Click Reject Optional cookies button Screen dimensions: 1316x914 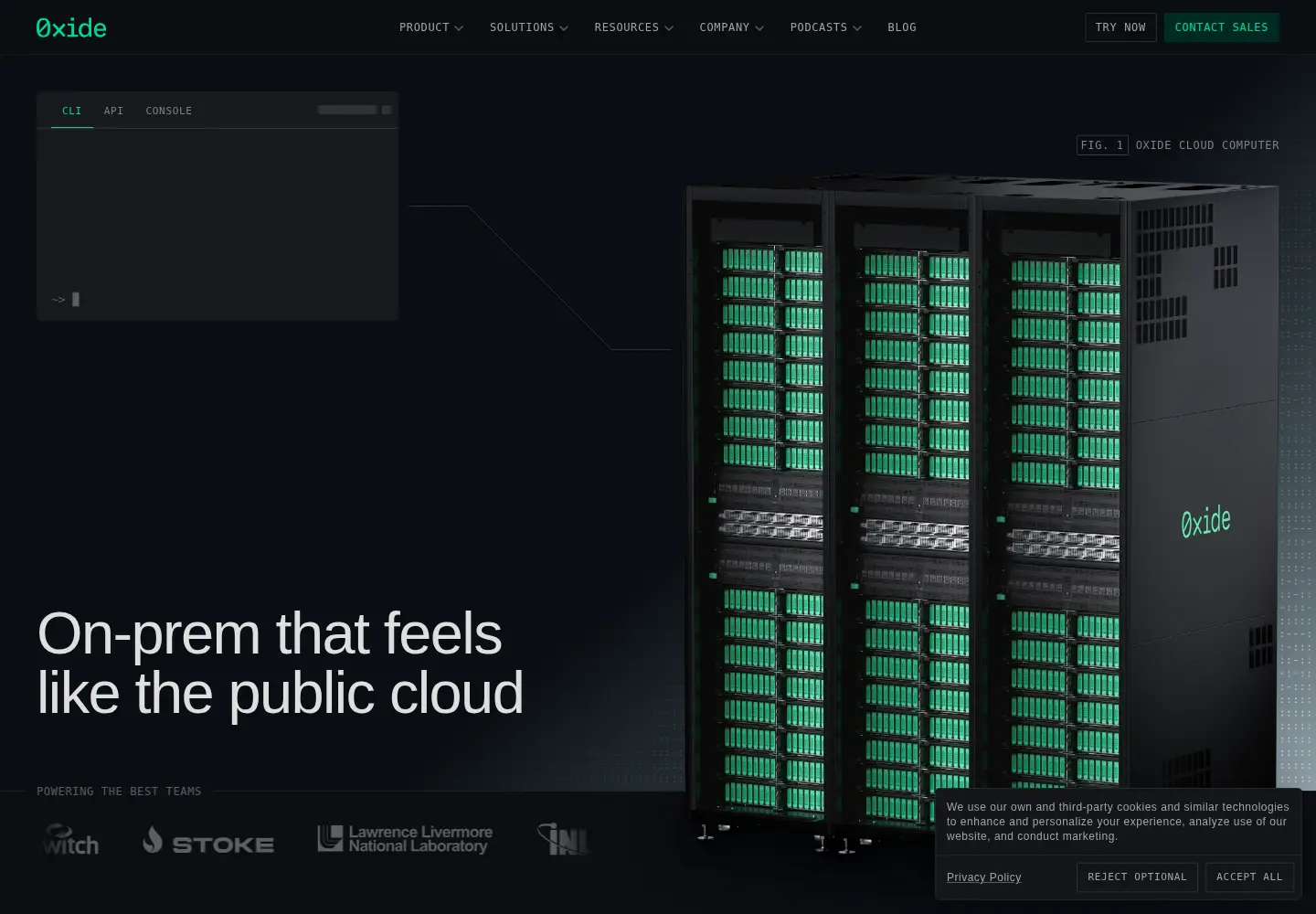(x=1137, y=877)
